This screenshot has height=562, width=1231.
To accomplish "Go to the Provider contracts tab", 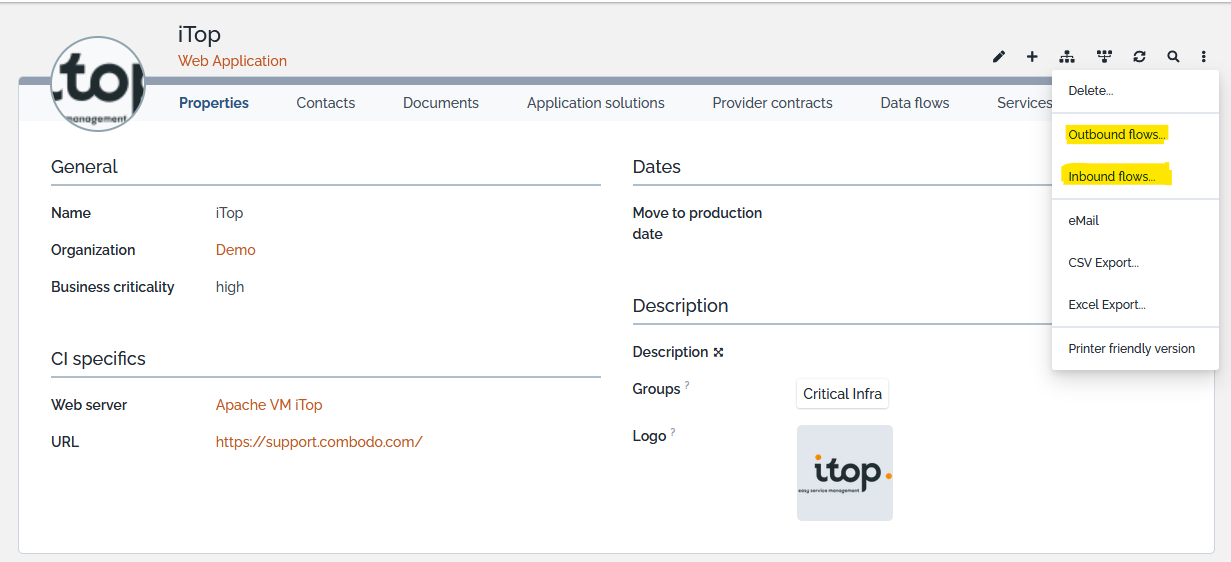I will 772,103.
